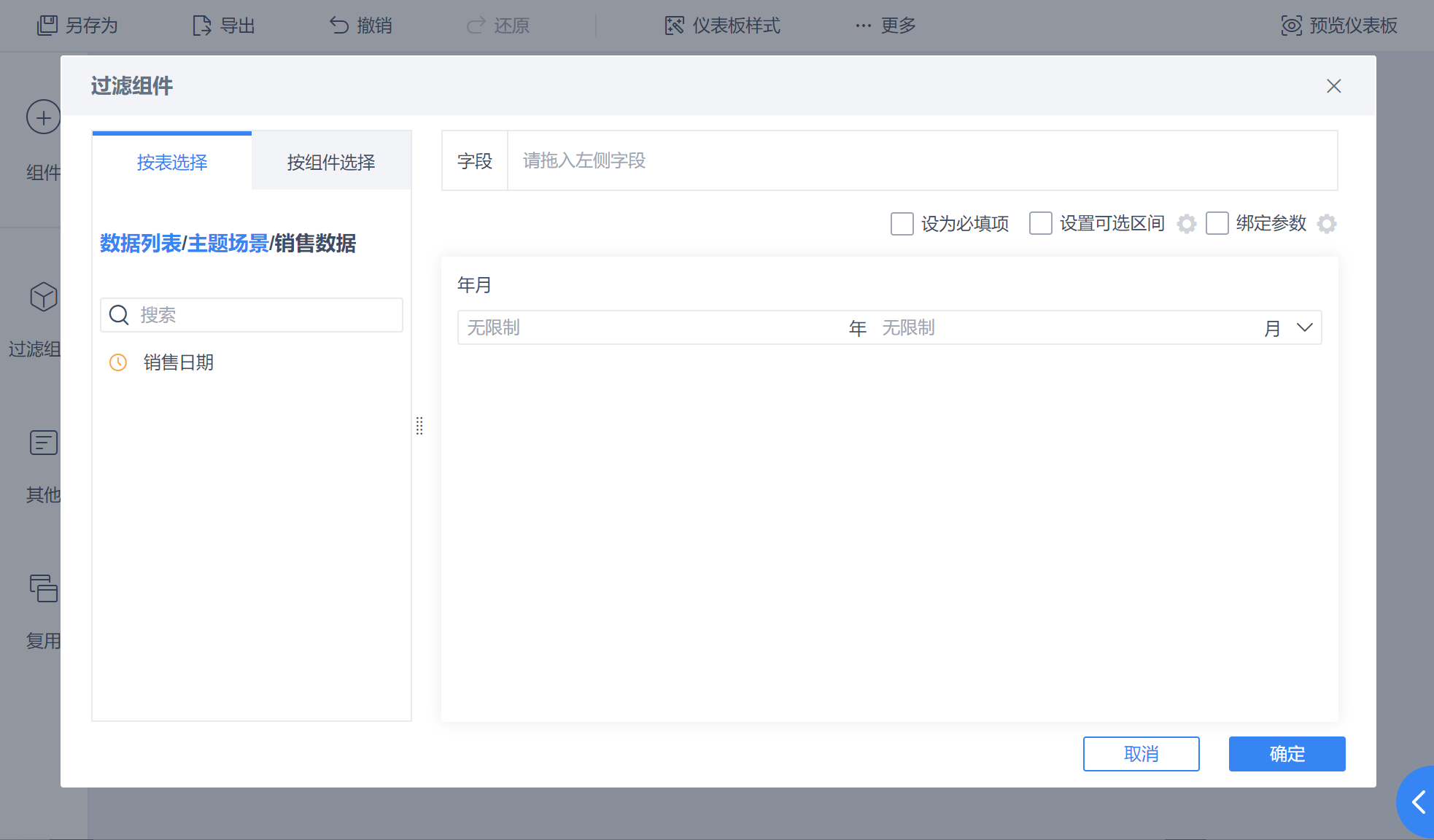Click the Export icon in top toolbar
The height and width of the screenshot is (840, 1434).
point(202,26)
